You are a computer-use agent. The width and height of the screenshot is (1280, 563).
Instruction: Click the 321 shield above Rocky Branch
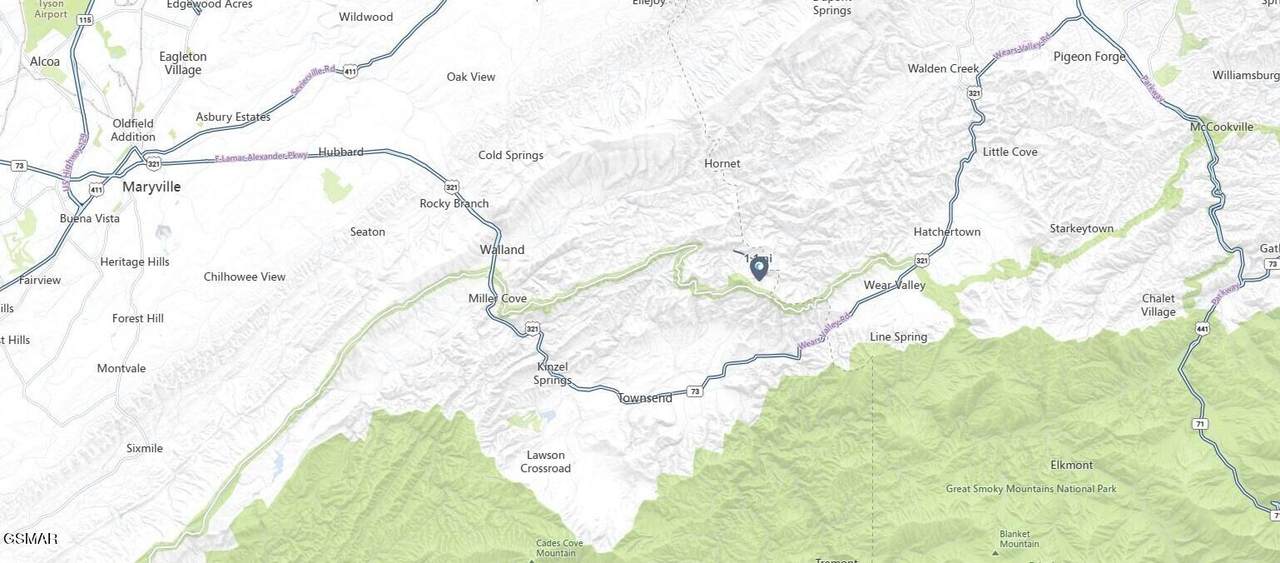452,186
